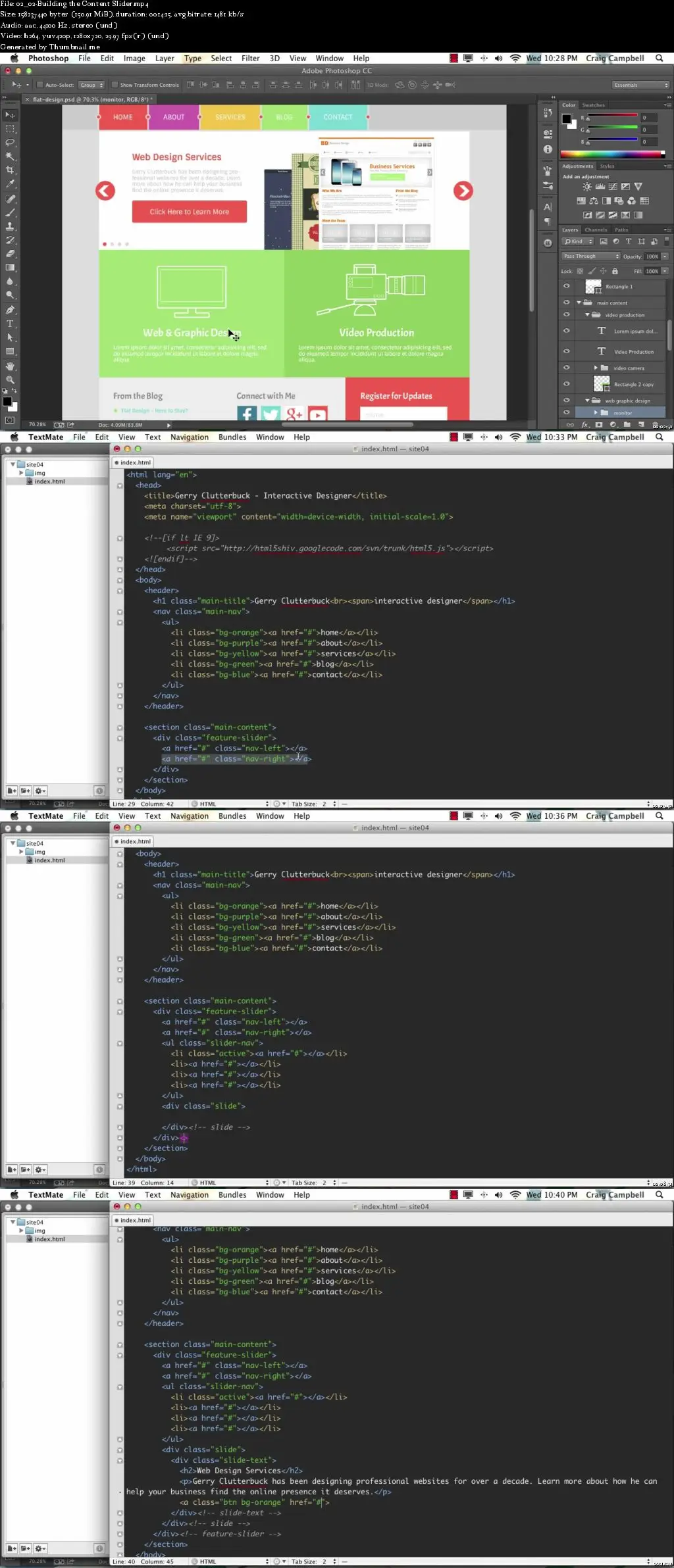Hide the monitor group layer
Screen dimensions: 674x1568
[x=567, y=412]
